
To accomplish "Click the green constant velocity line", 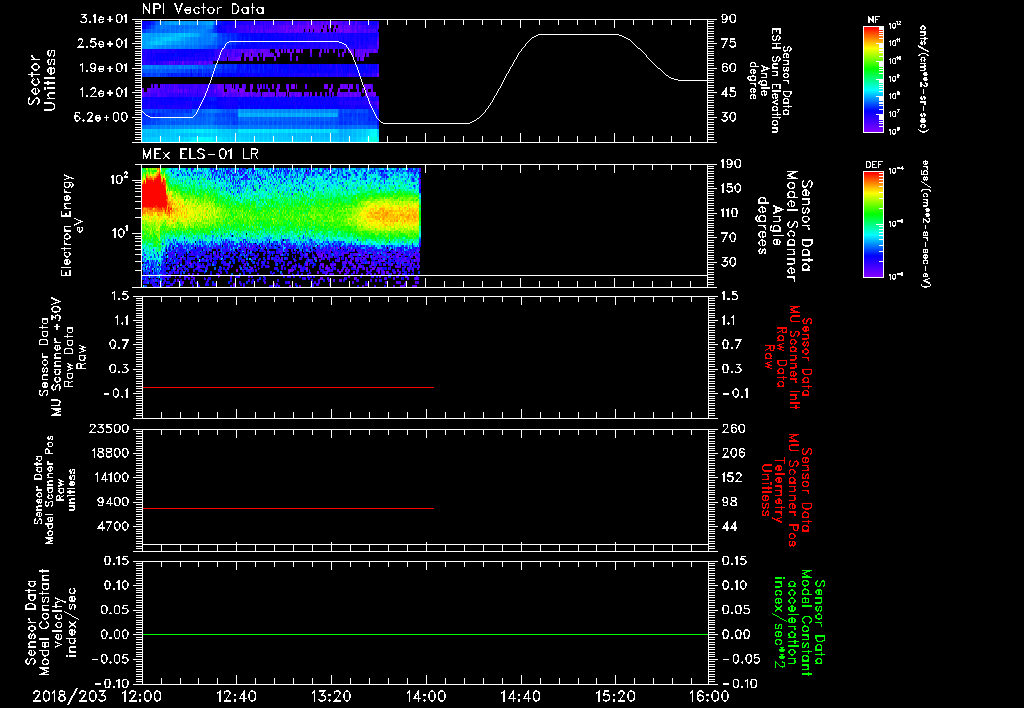I will coord(425,634).
